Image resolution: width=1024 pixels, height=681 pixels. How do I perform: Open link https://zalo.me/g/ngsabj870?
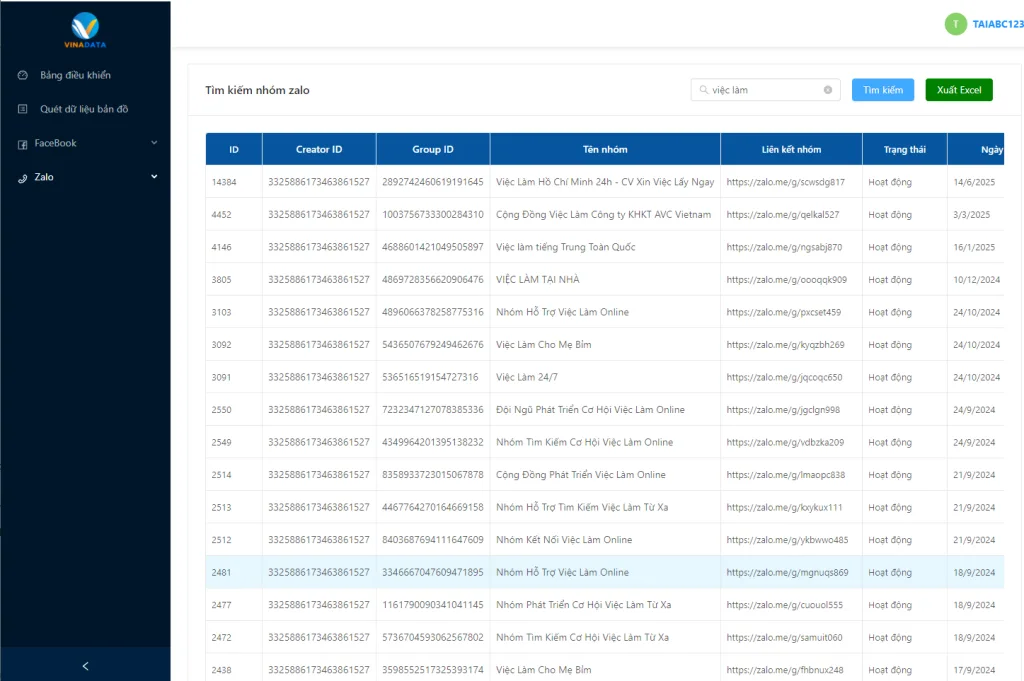click(784, 247)
